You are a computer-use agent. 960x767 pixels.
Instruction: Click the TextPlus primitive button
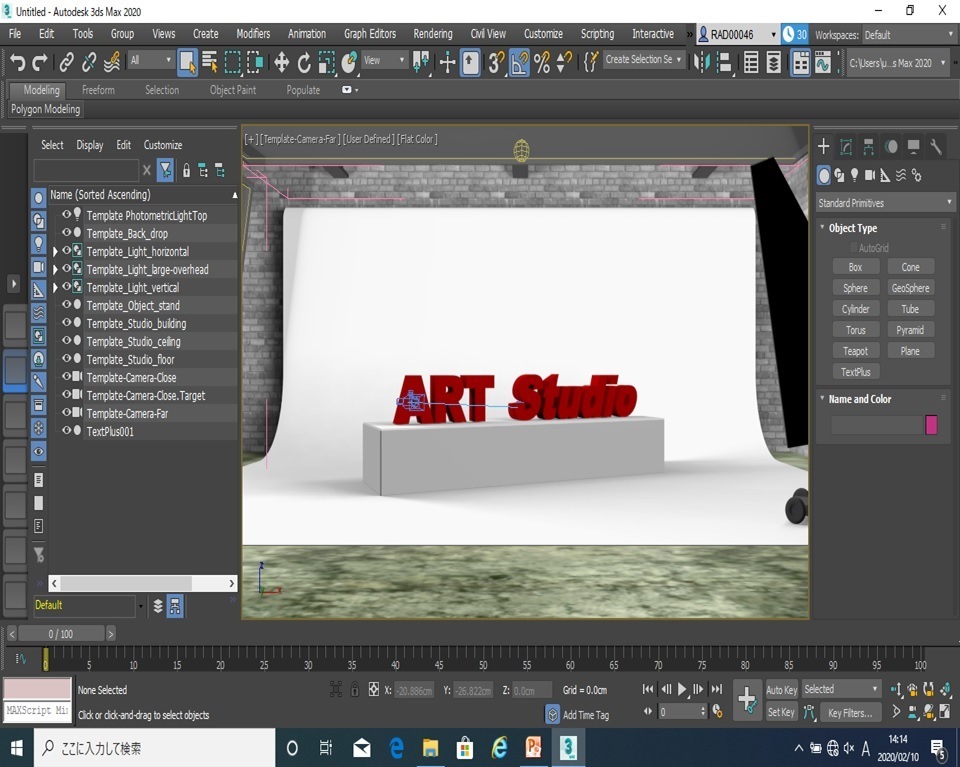pos(855,372)
